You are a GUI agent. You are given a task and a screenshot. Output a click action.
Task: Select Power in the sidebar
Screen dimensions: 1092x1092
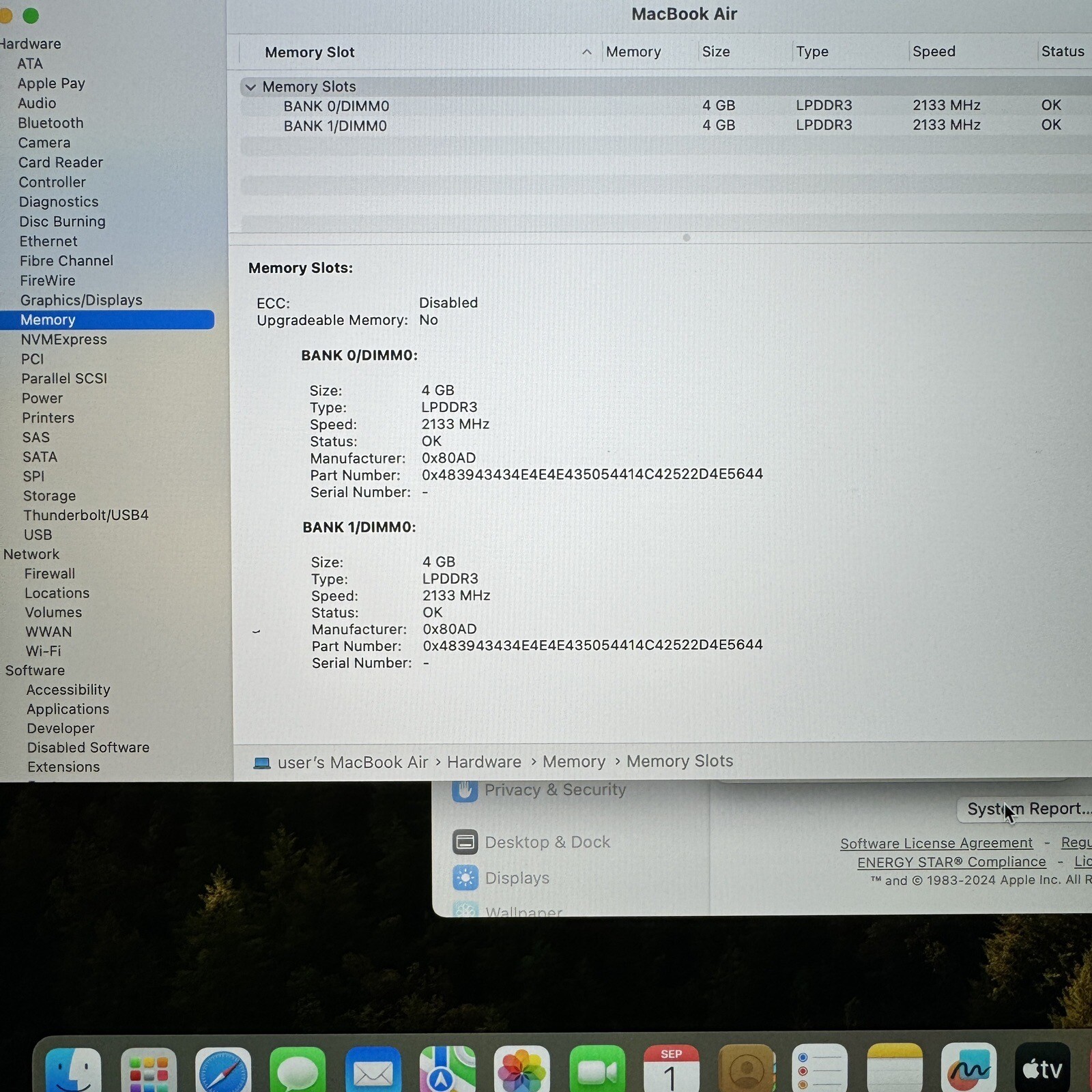click(42, 399)
